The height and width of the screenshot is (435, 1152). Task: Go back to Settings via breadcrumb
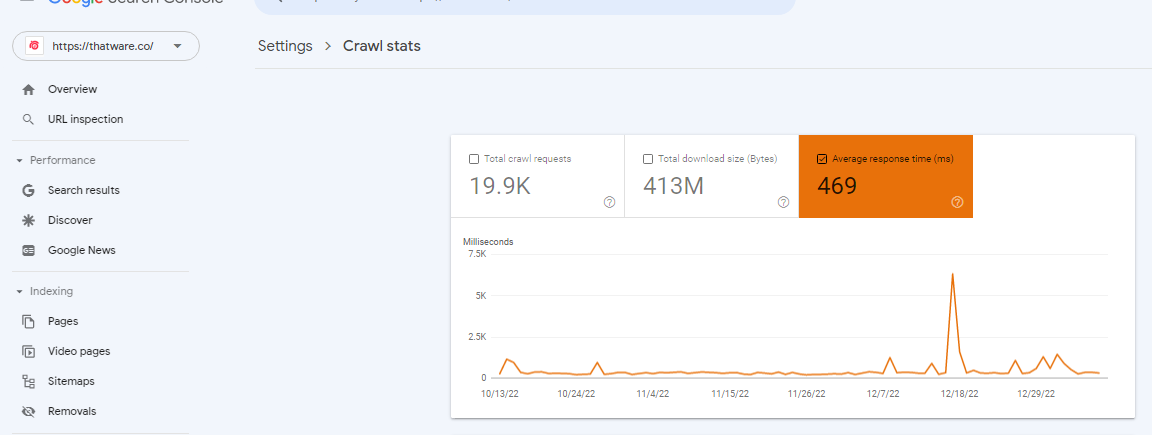tap(285, 46)
